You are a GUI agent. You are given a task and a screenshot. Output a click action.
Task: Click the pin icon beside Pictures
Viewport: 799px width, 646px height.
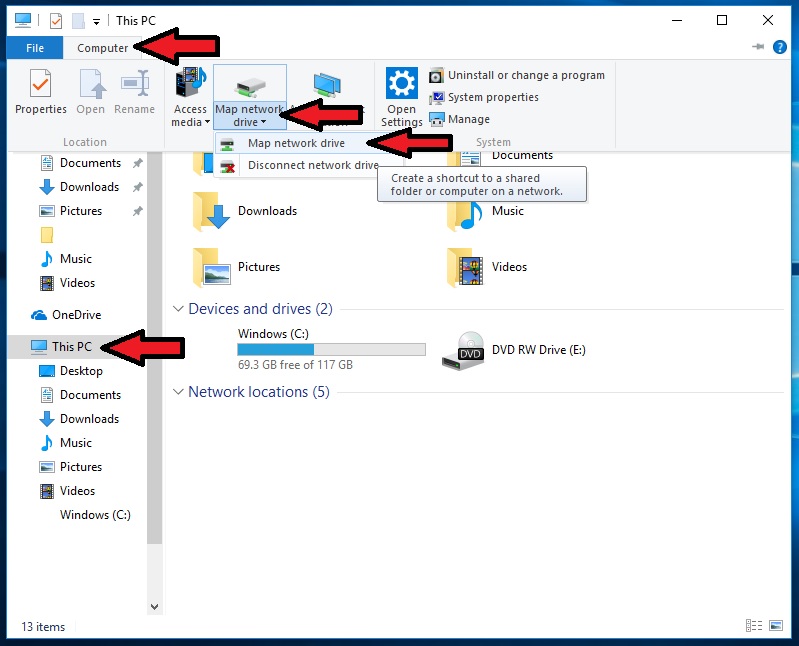coord(138,211)
